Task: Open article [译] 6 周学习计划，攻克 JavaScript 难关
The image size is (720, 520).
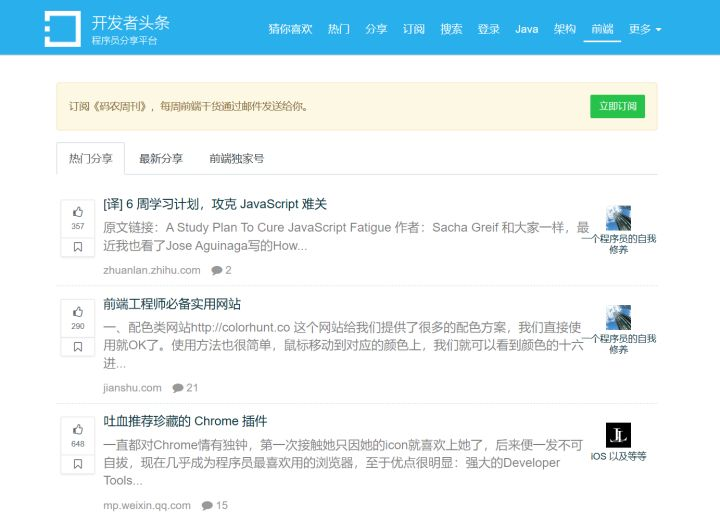Action: pyautogui.click(x=215, y=204)
